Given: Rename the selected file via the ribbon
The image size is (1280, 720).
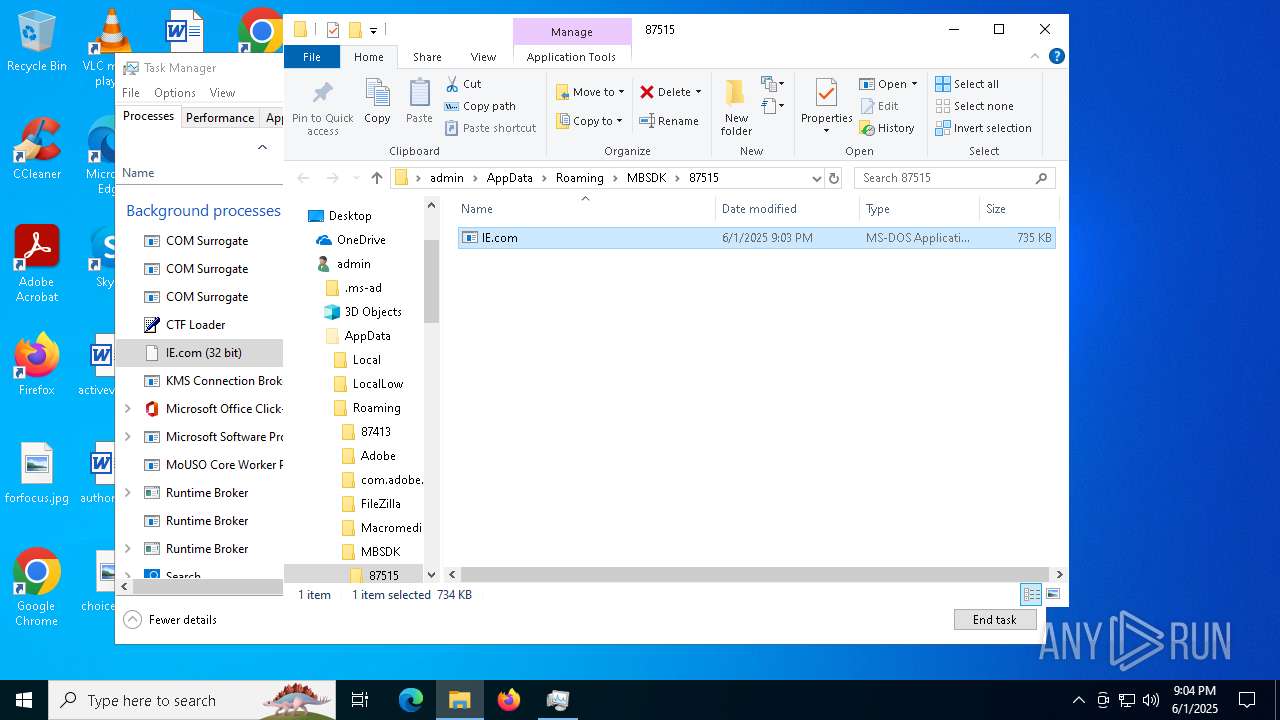Looking at the screenshot, I should [x=669, y=121].
